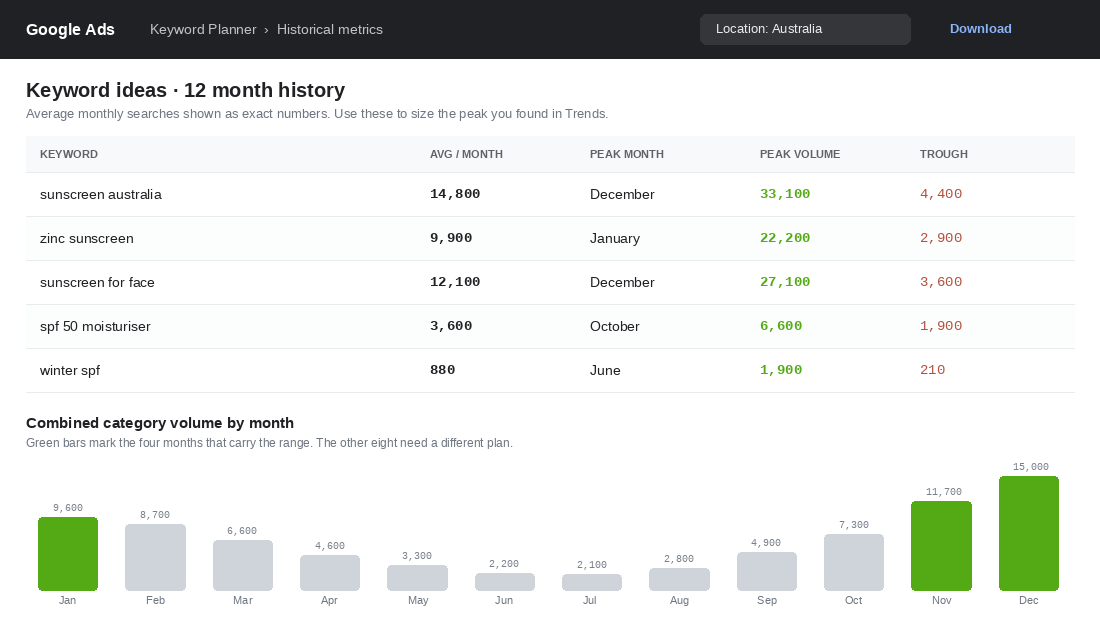Screen dimensions: 1100x640
Task: Click the Keyword ideas 12 month history heading
Action: pyautogui.click(x=185, y=91)
